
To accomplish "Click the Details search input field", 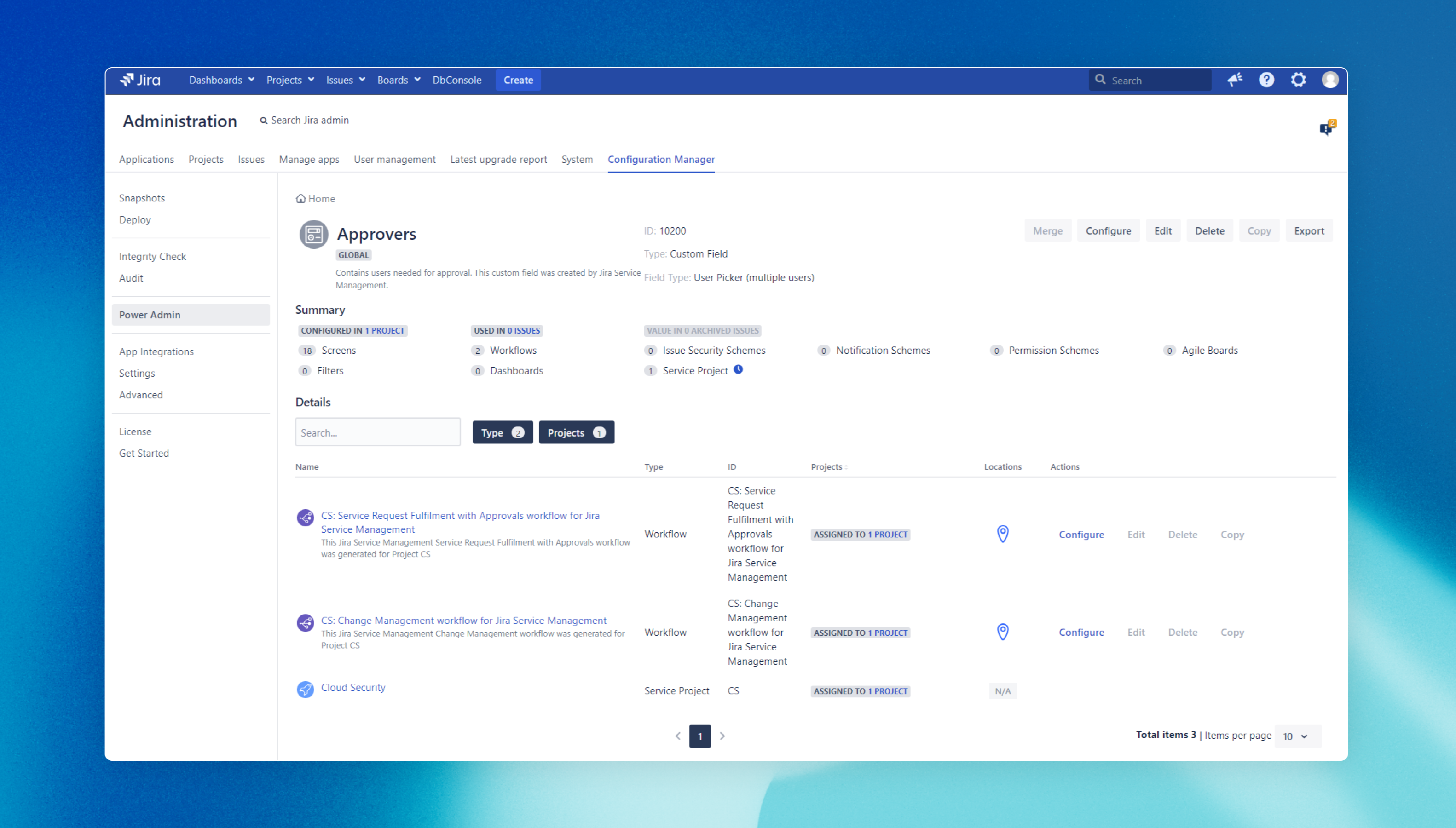I will pyautogui.click(x=378, y=433).
